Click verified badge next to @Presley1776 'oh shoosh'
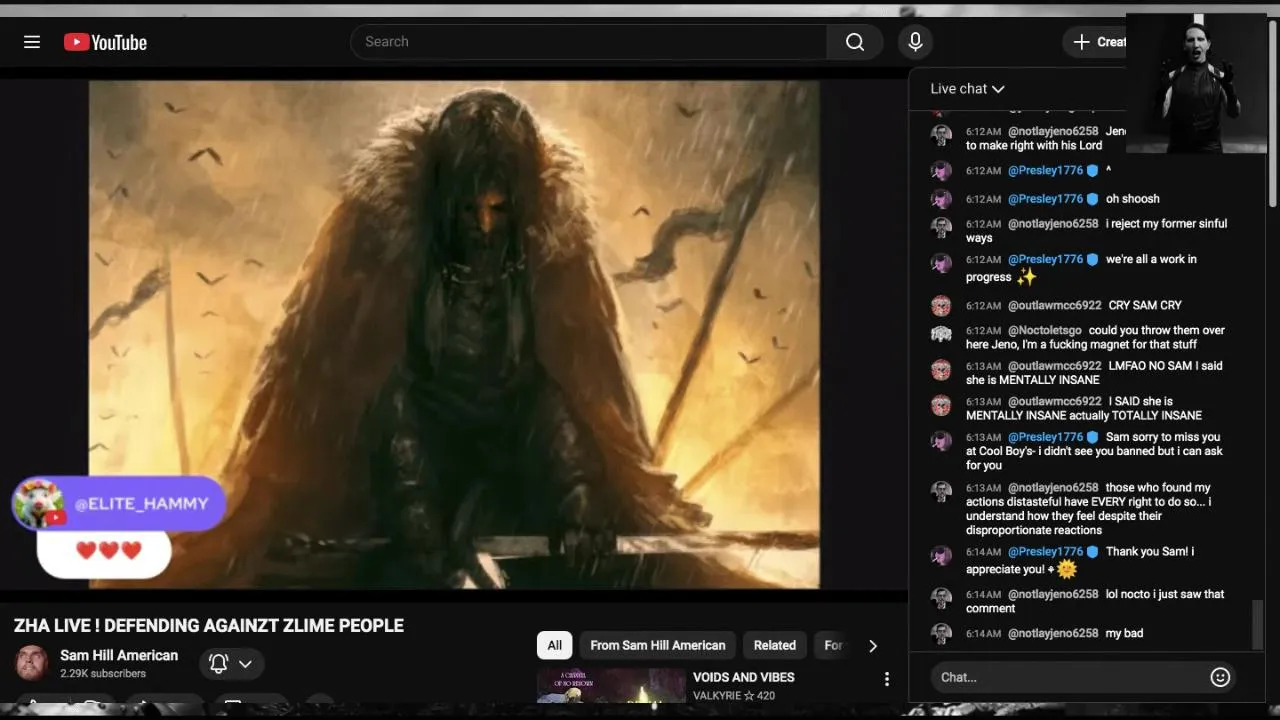The image size is (1280, 720). point(1092,199)
